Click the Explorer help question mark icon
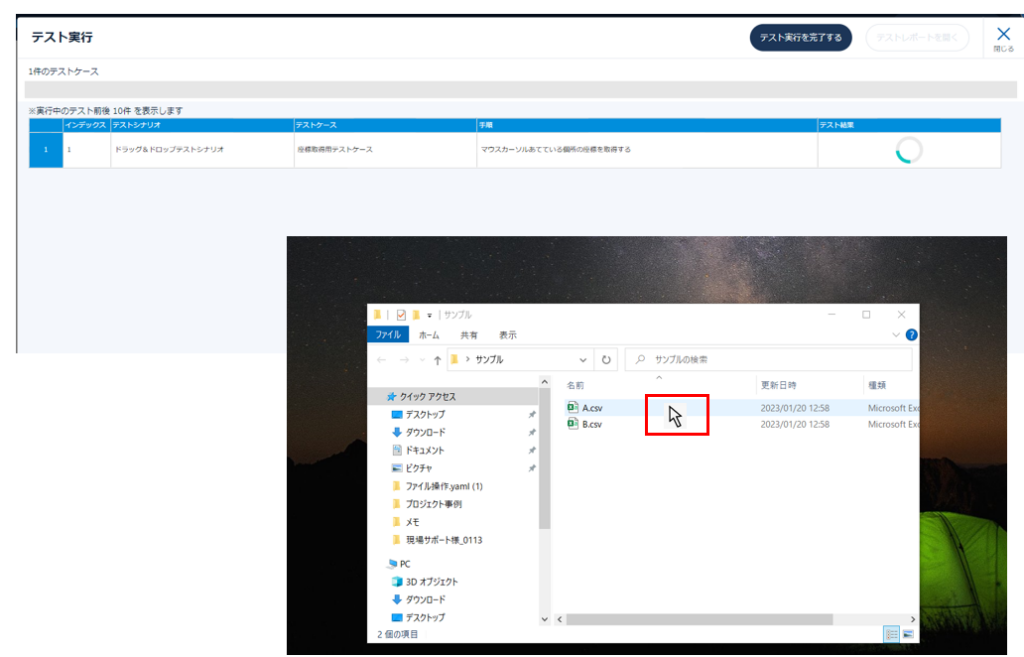The width and height of the screenshot is (1024, 657). [x=911, y=335]
